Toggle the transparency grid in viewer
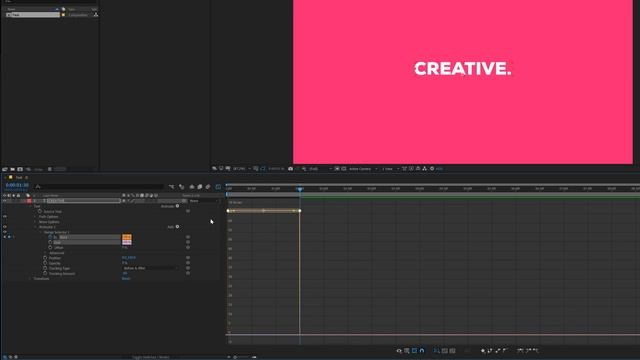Viewport: 640px width, 360px height. [x=343, y=169]
